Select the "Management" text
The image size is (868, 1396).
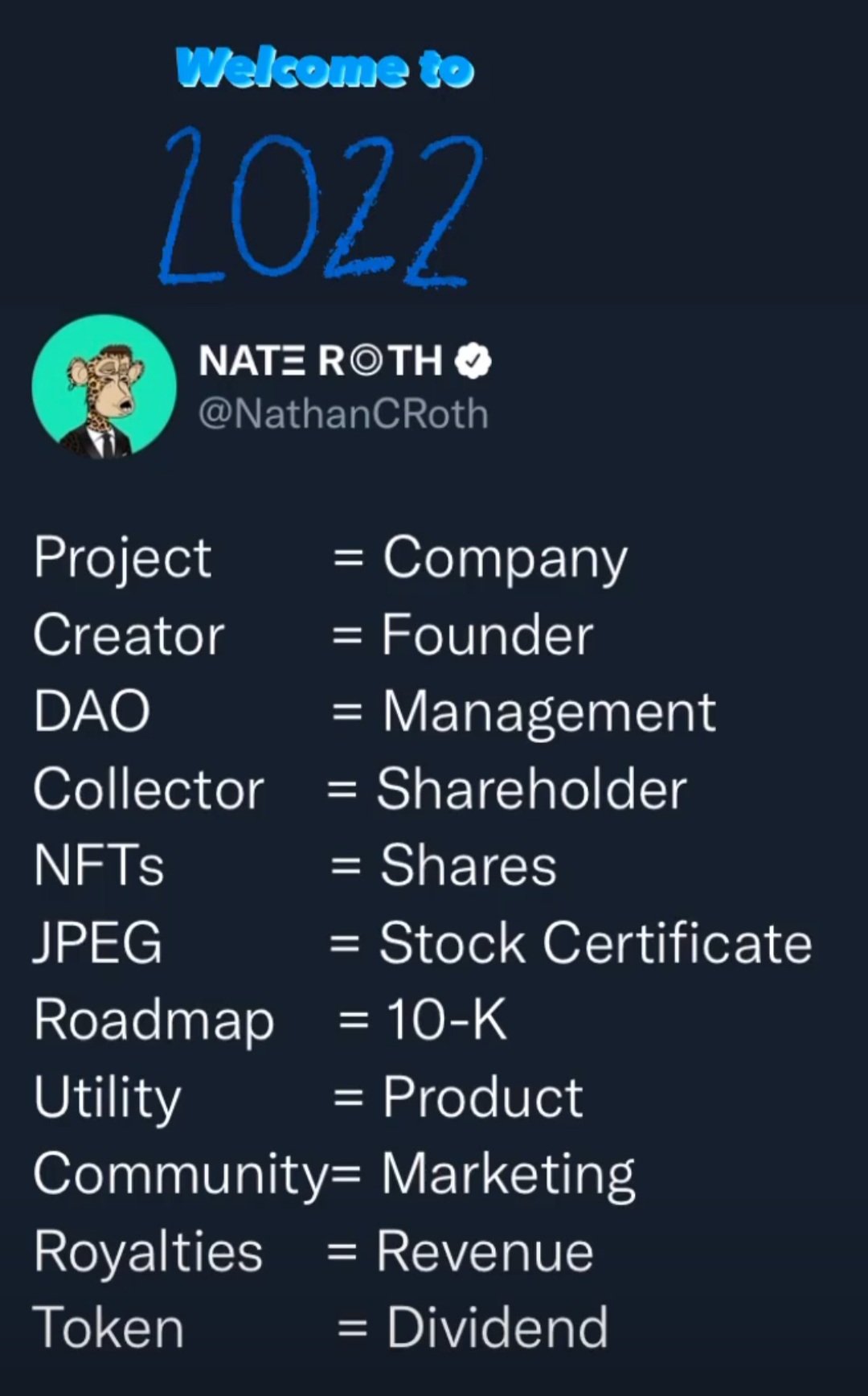tap(549, 712)
